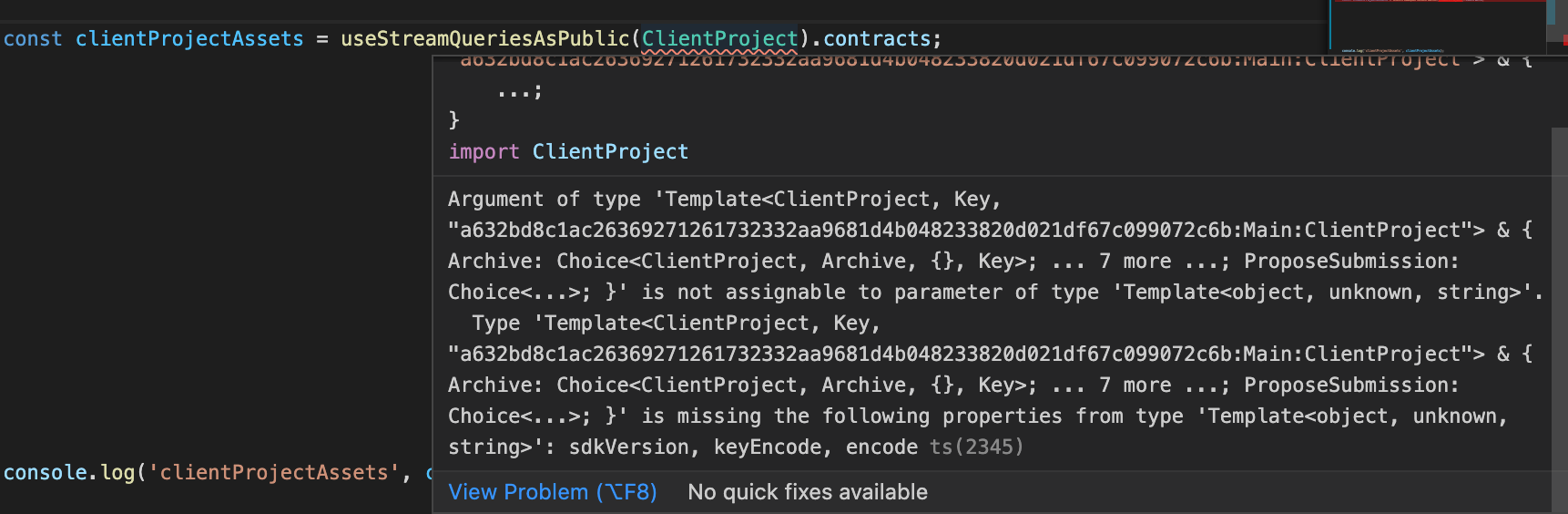Click ClientProject in the hover import line
The image size is (1568, 514).
[610, 152]
